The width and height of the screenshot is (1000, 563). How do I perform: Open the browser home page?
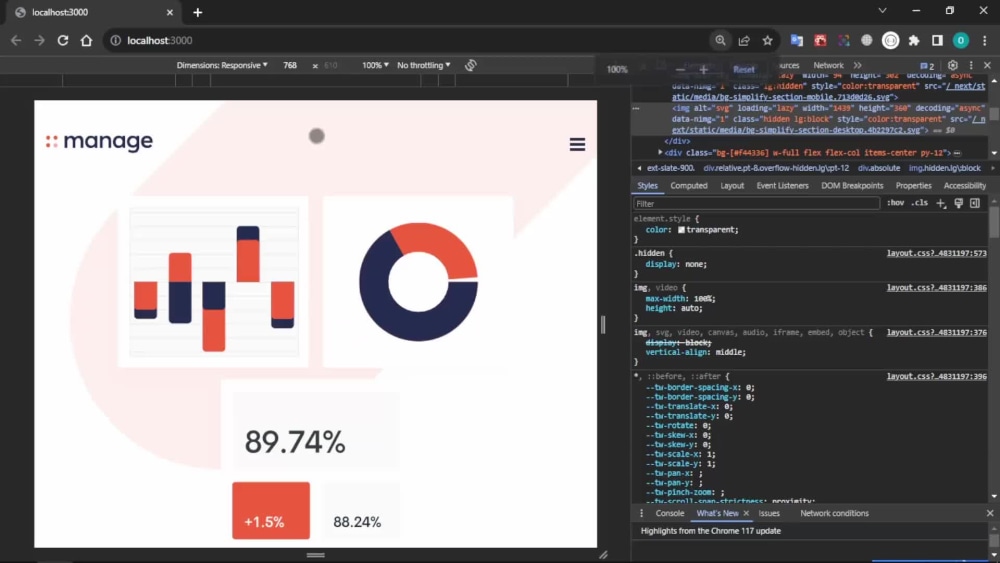point(86,40)
